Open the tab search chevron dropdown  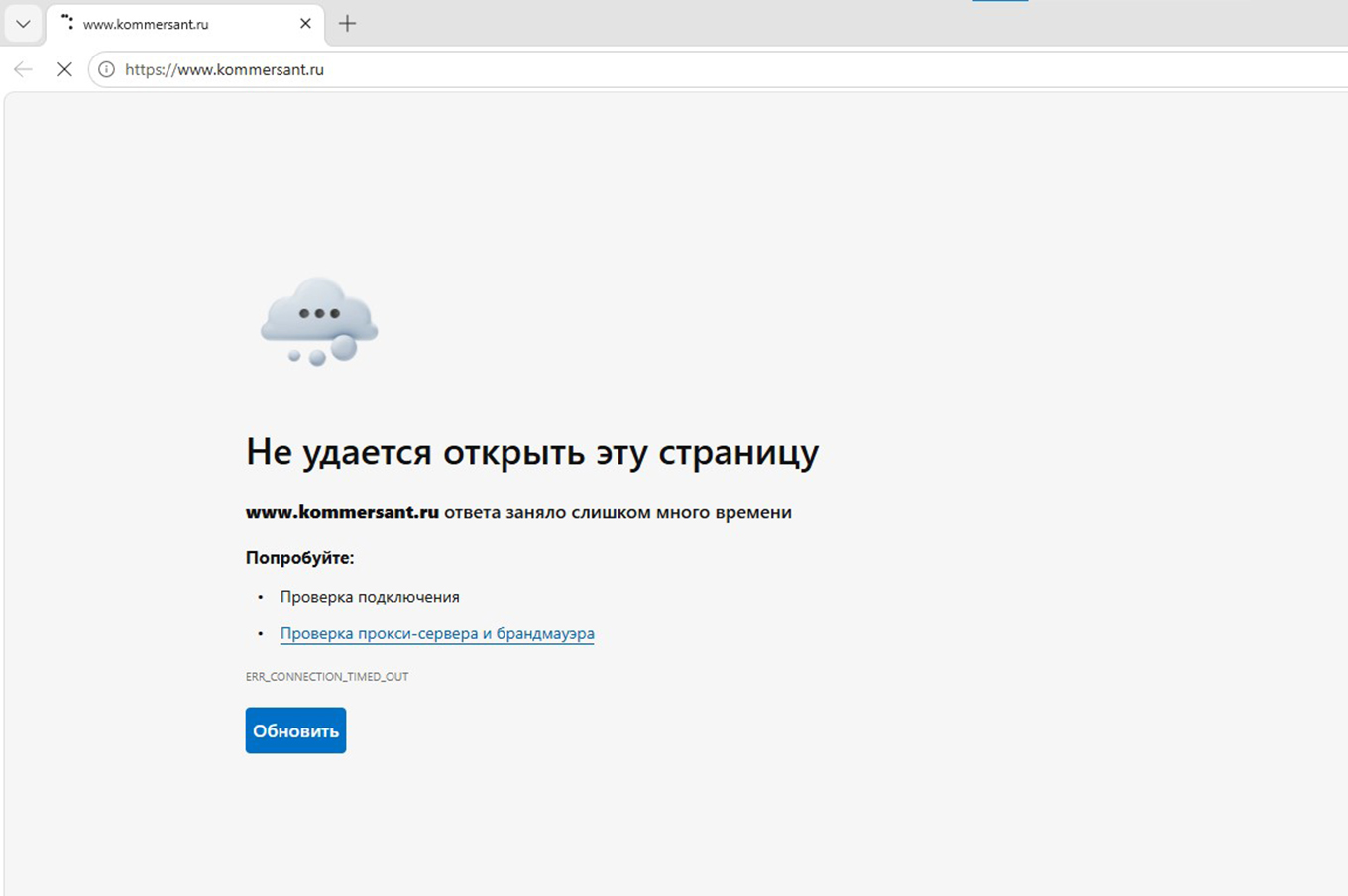[23, 24]
